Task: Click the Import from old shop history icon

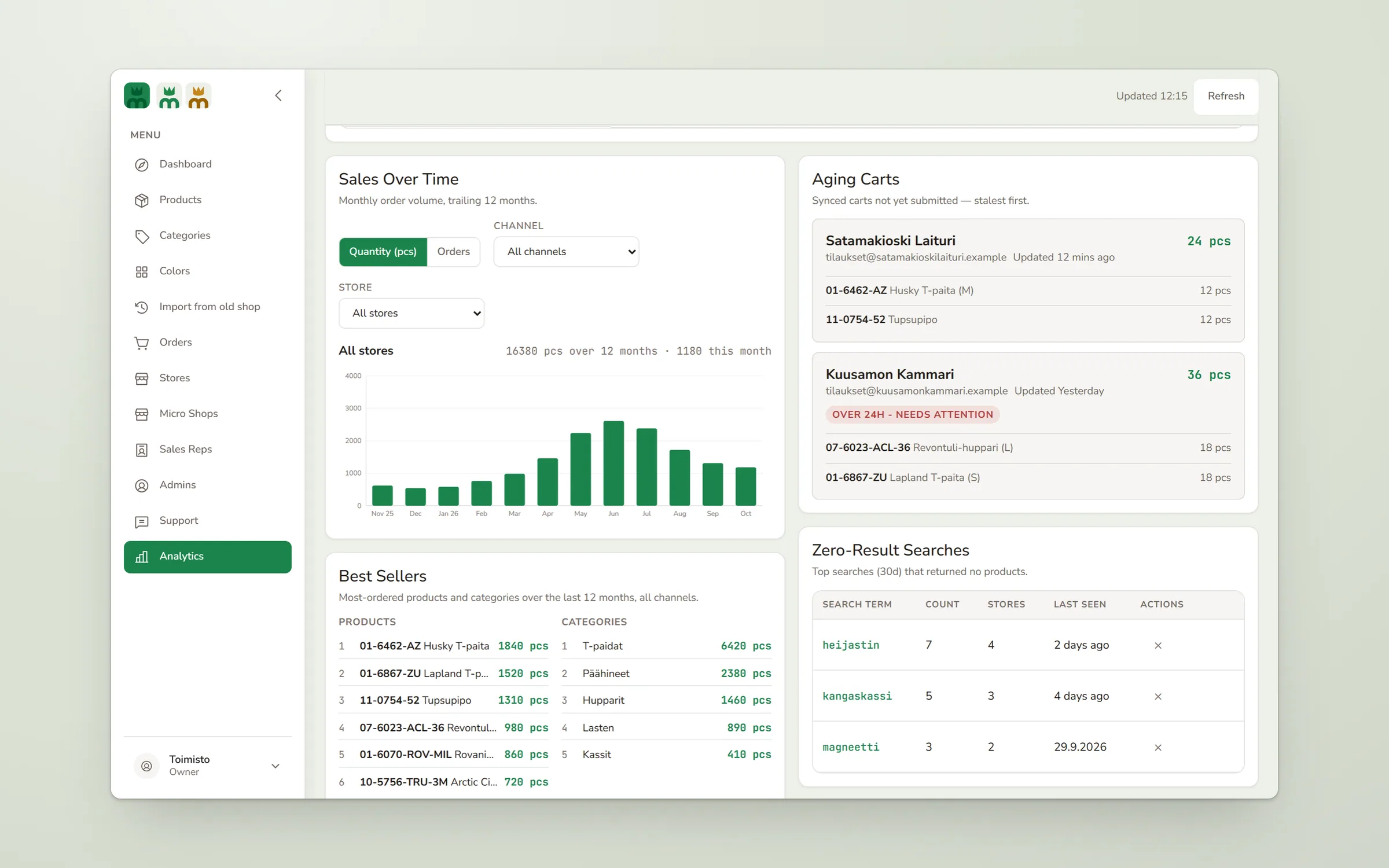Action: tap(142, 307)
